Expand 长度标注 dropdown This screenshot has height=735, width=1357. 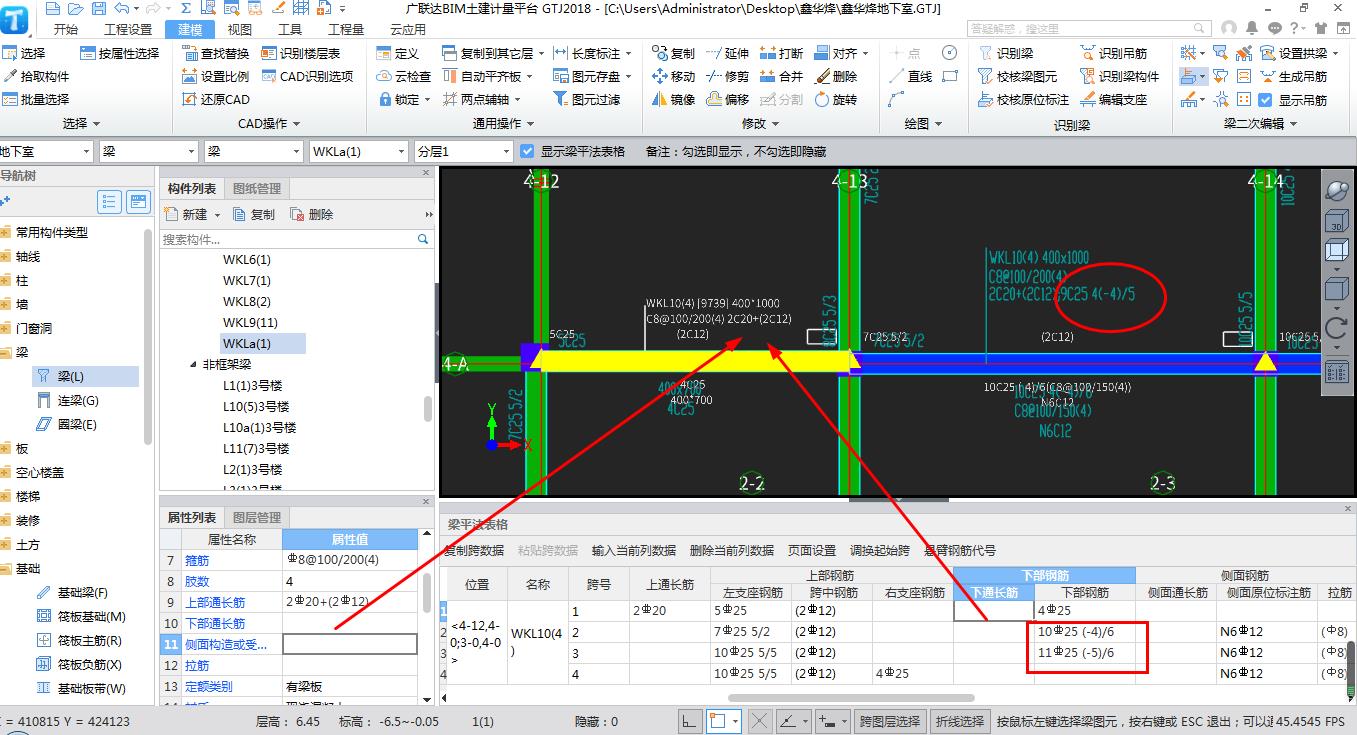(x=629, y=53)
